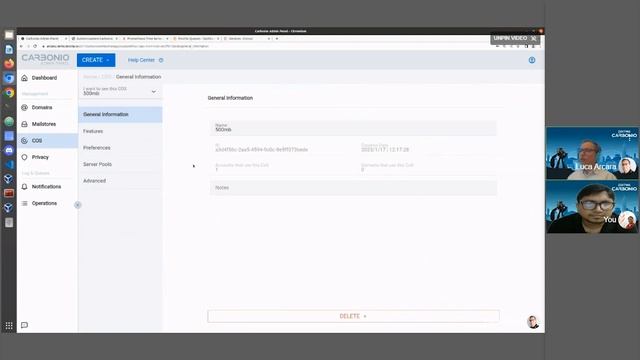Open the Dashboard home icon

(x=24, y=78)
